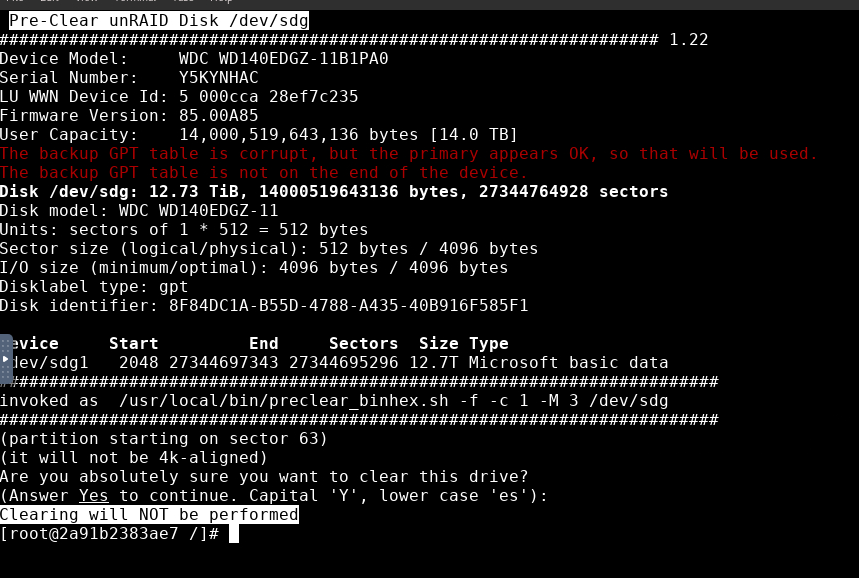Click the version number 1.22
The height and width of the screenshot is (578, 859).
[x=689, y=39]
